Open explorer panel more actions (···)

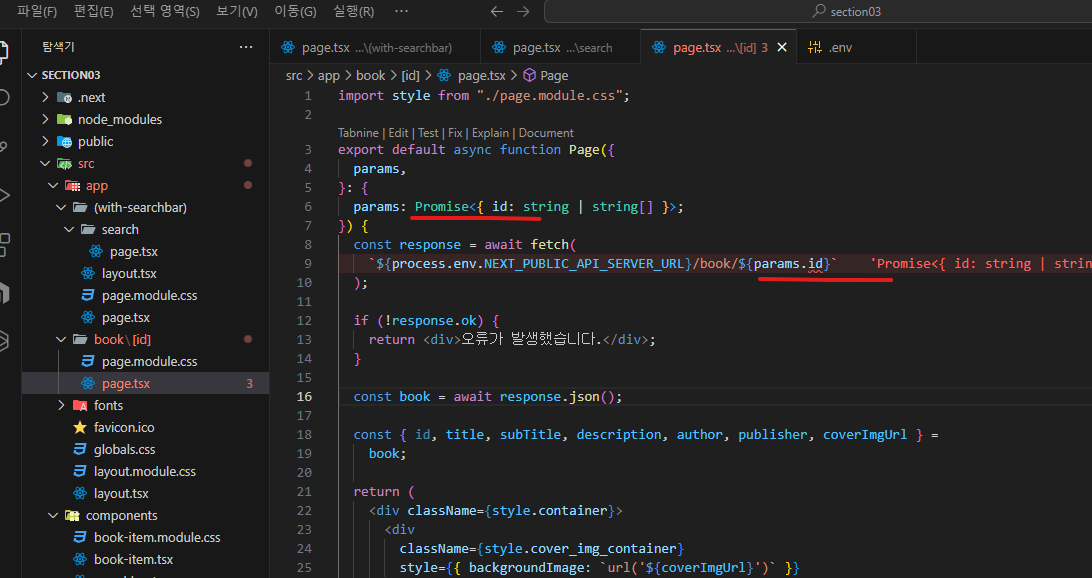click(246, 47)
